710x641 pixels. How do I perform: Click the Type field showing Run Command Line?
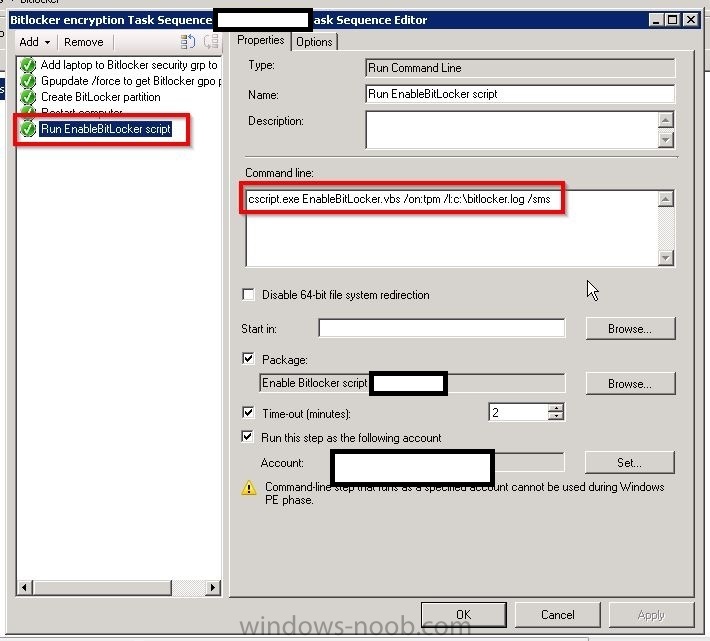[520, 68]
